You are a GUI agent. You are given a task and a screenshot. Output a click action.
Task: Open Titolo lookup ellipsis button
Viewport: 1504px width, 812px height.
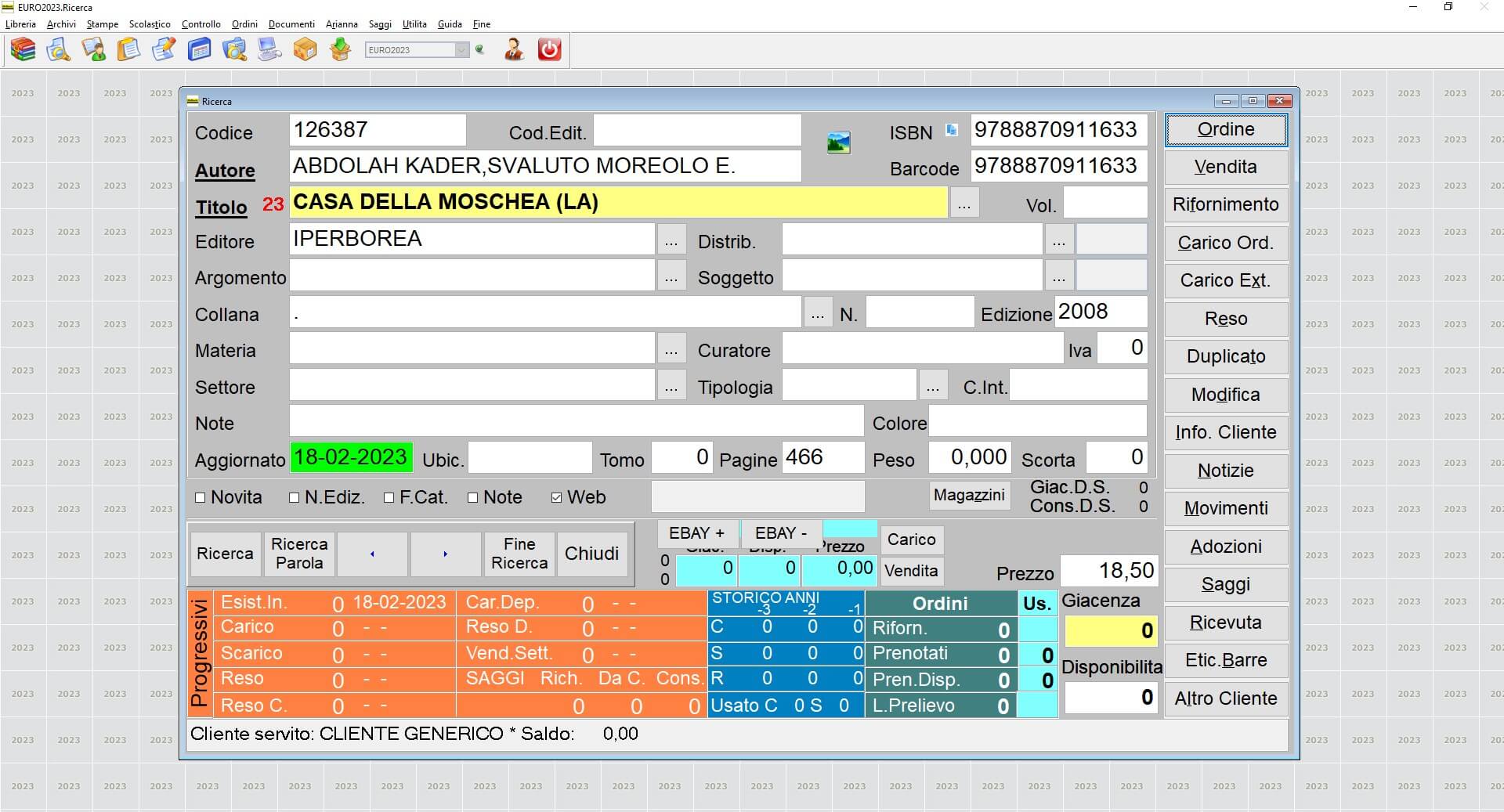point(964,204)
